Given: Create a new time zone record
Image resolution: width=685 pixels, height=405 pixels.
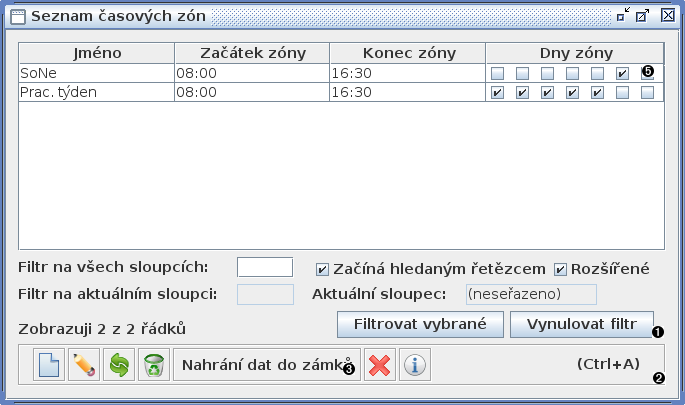Looking at the screenshot, I should tap(49, 365).
